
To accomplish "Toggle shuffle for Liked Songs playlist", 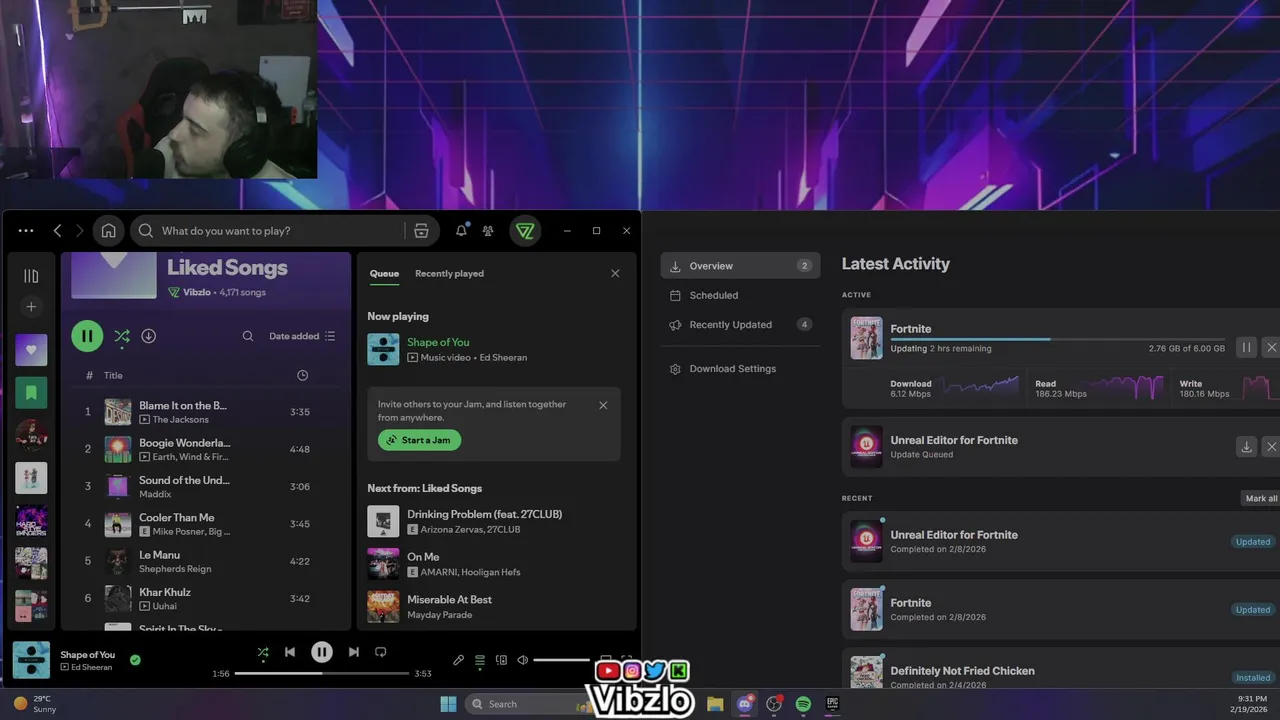I will pos(121,336).
